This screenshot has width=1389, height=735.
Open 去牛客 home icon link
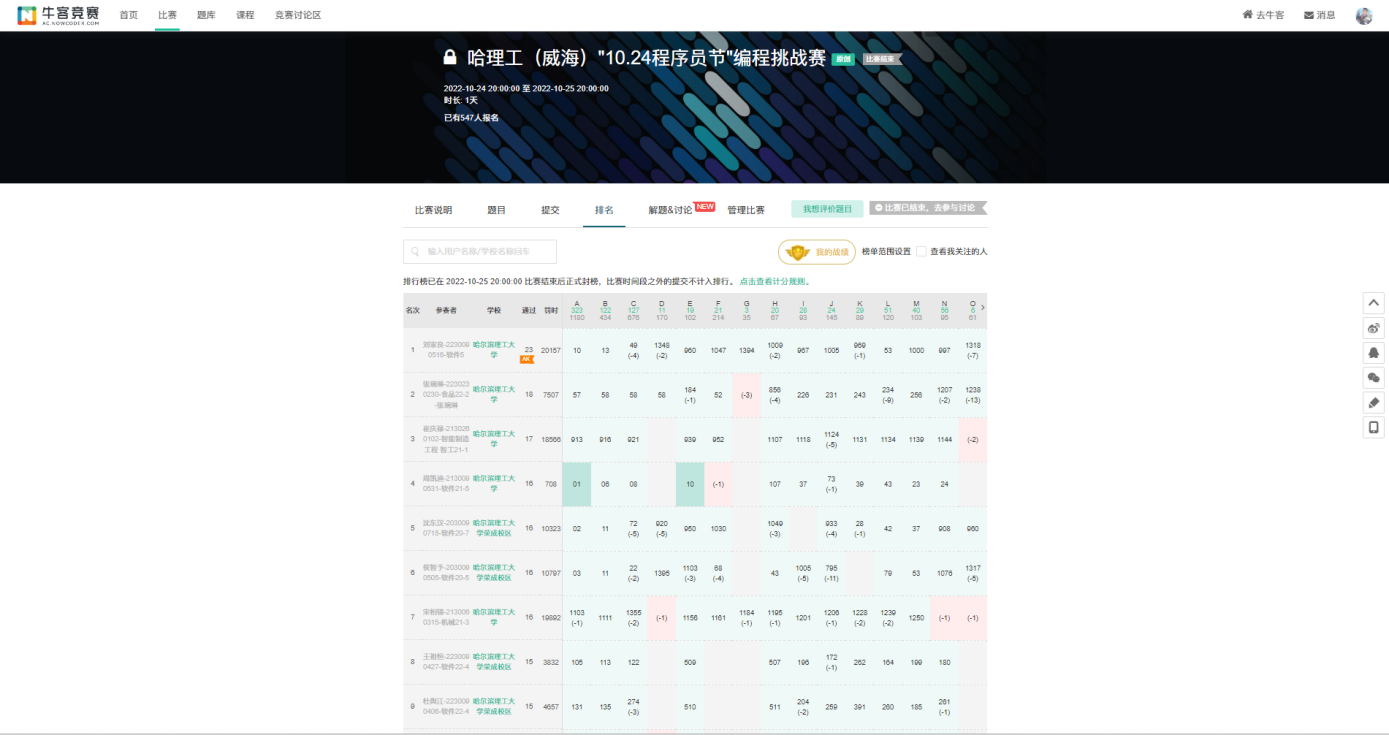click(x=1263, y=15)
